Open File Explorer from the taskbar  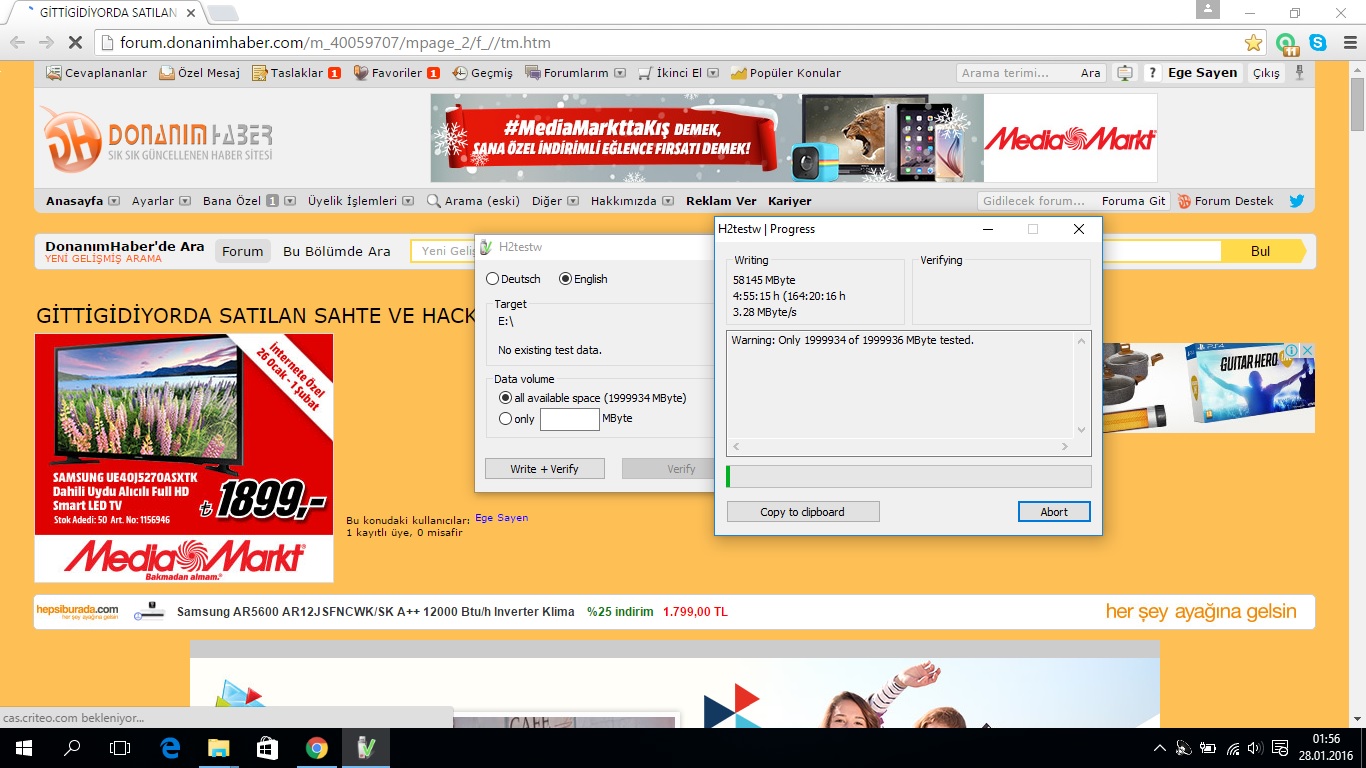point(218,748)
